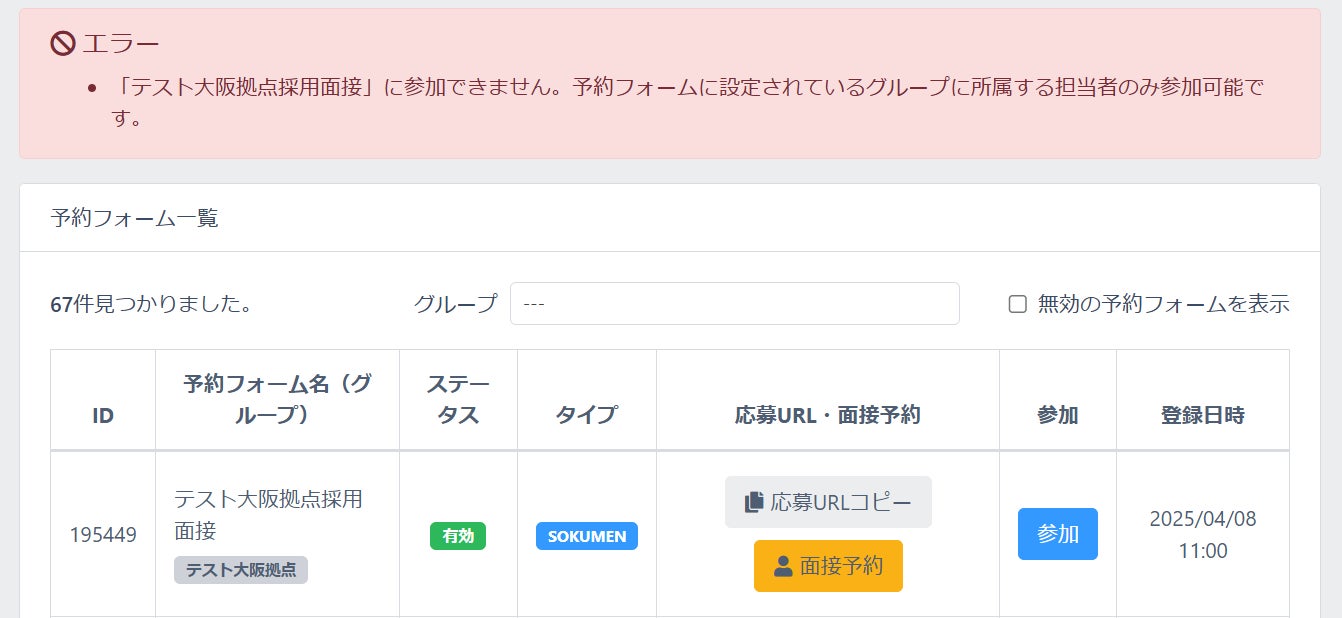This screenshot has width=1342, height=618.
Task: Click the blue SOKUMEN type badge
Action: click(586, 536)
